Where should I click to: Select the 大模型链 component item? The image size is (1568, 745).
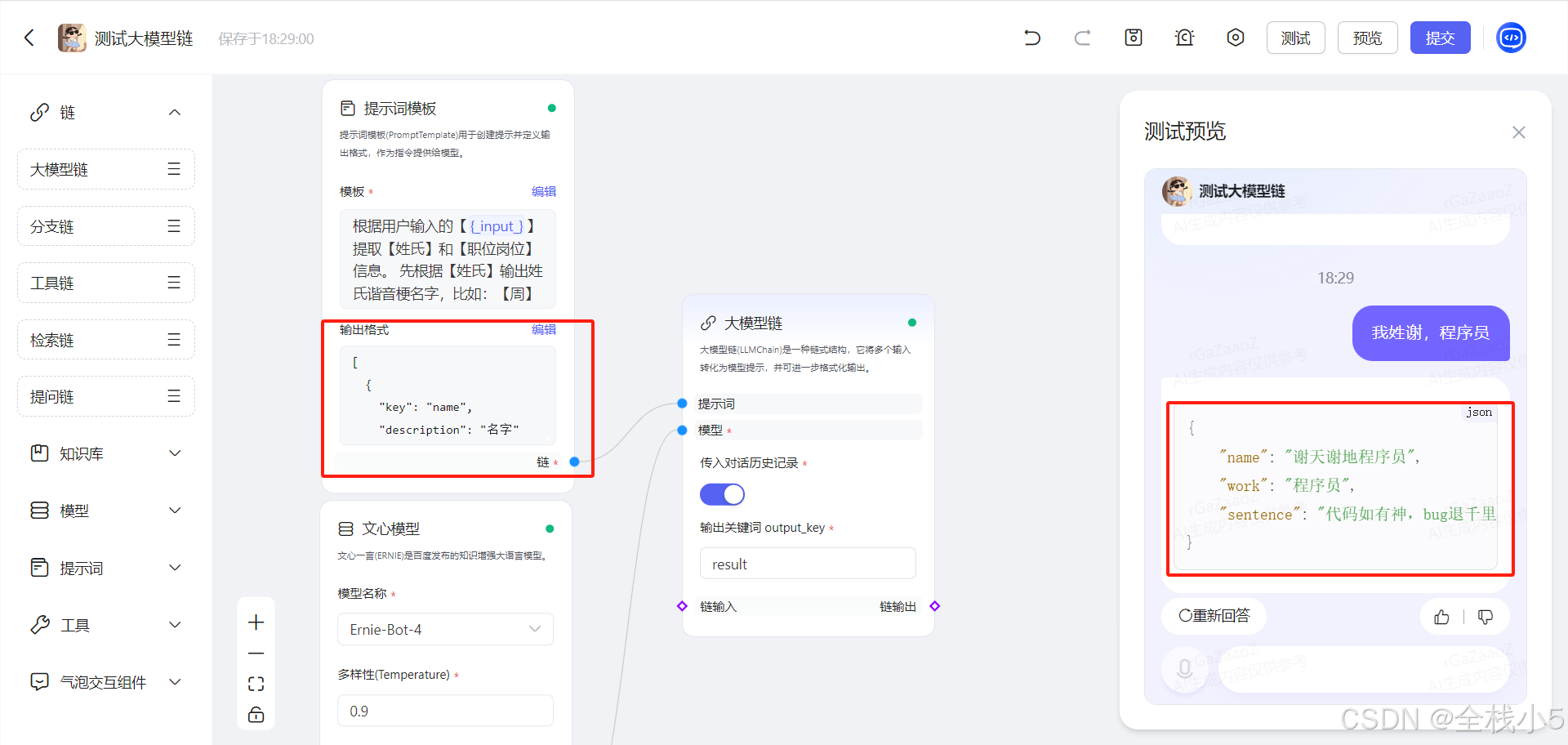click(106, 169)
